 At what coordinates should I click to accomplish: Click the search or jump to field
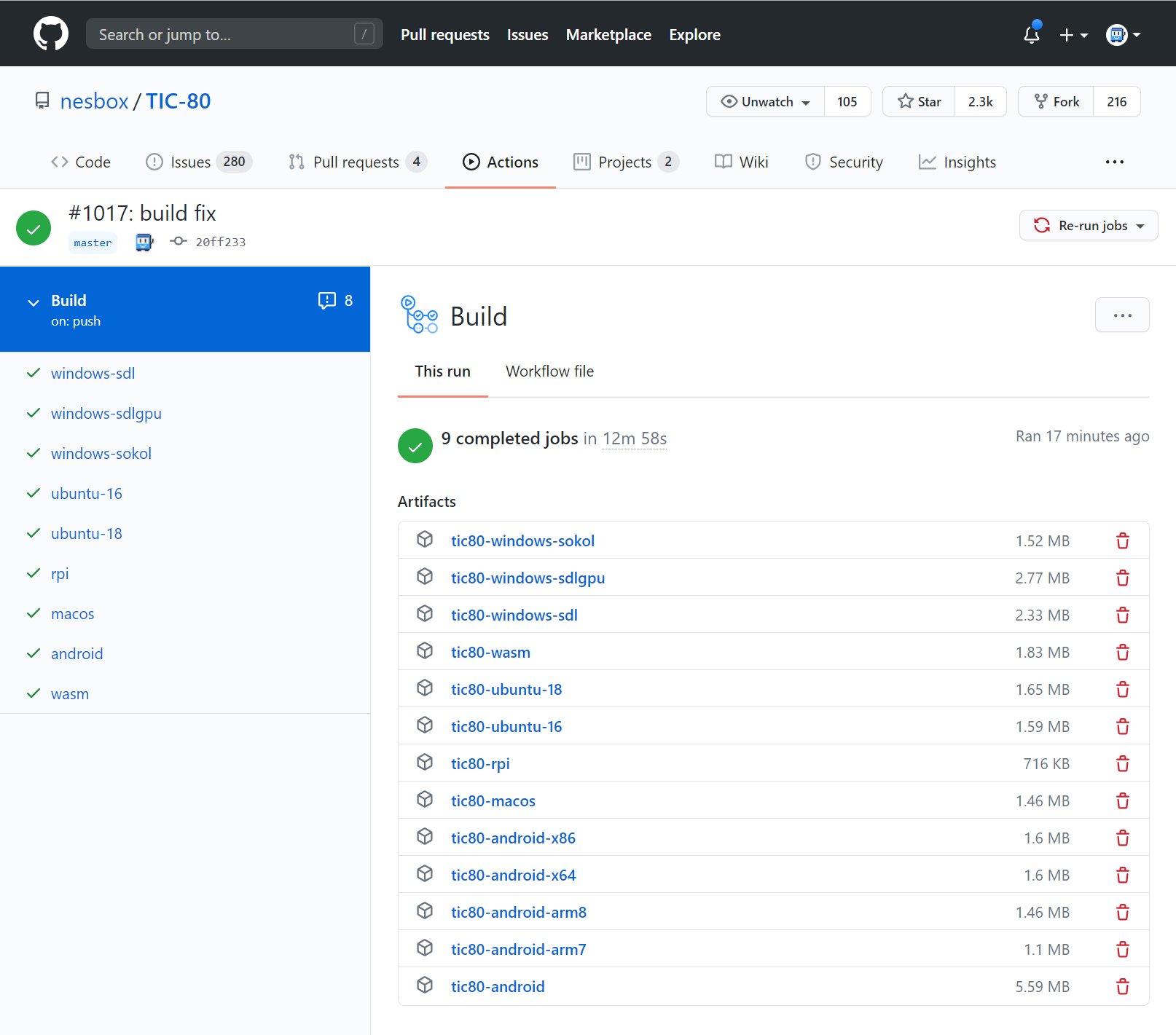pyautogui.click(x=235, y=34)
